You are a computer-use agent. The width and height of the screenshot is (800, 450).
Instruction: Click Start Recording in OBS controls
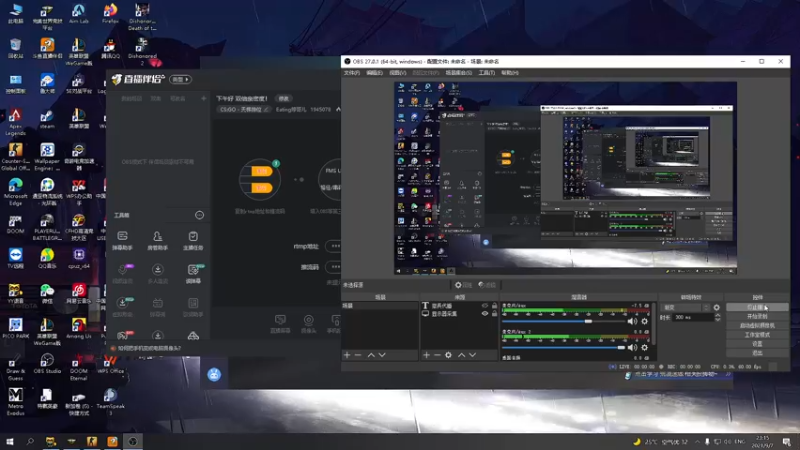(x=757, y=316)
